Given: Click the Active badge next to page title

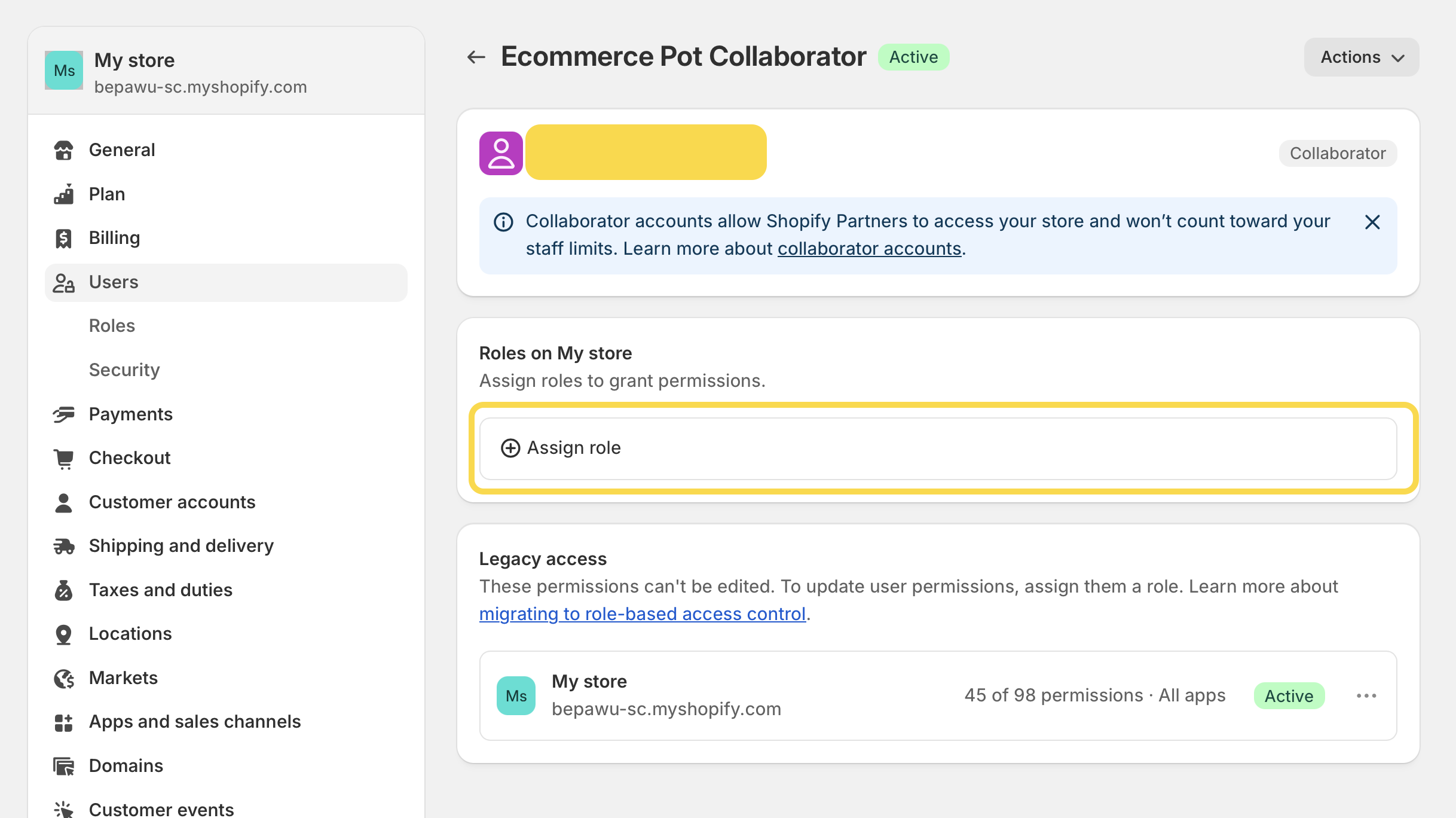Looking at the screenshot, I should pyautogui.click(x=913, y=57).
